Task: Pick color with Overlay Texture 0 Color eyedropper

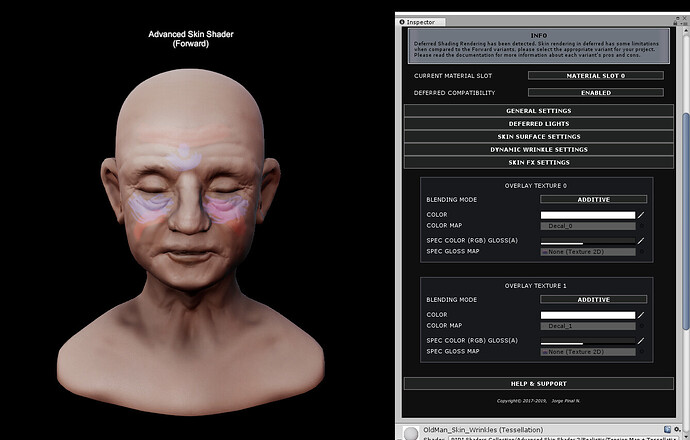Action: tap(641, 215)
